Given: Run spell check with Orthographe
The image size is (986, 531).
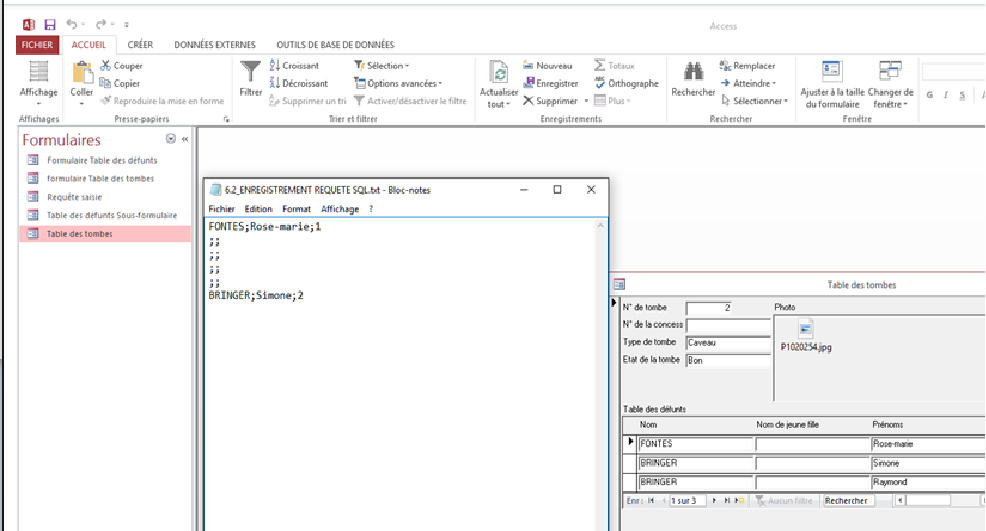Looking at the screenshot, I should (x=626, y=83).
